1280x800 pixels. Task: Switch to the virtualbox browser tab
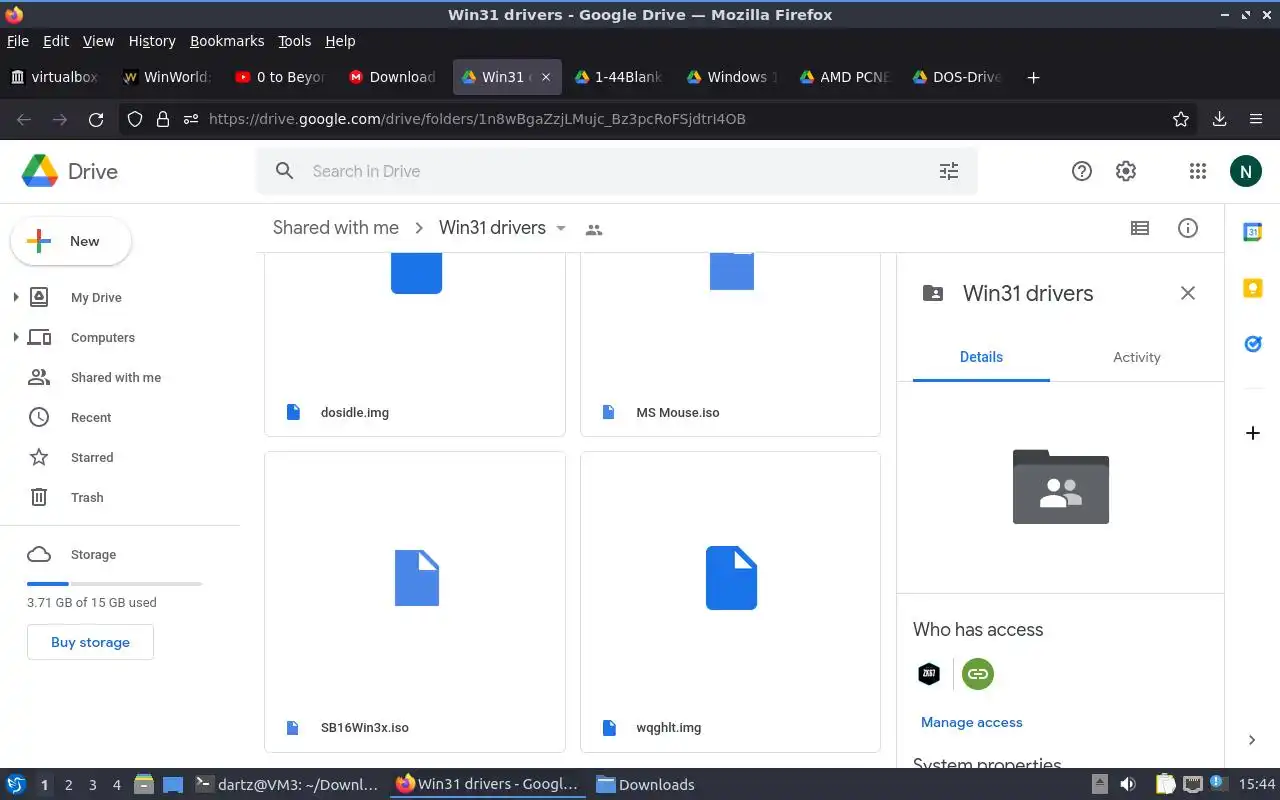(55, 77)
